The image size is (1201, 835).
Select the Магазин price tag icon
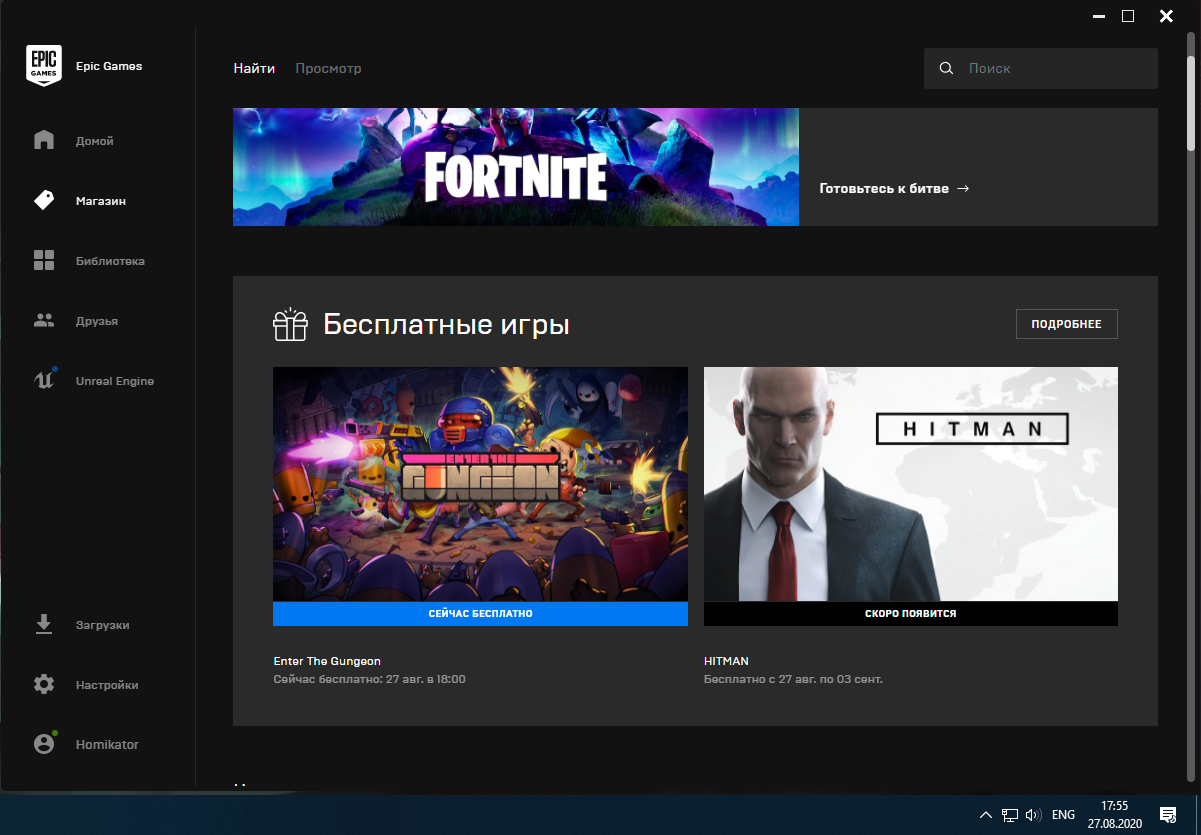44,201
